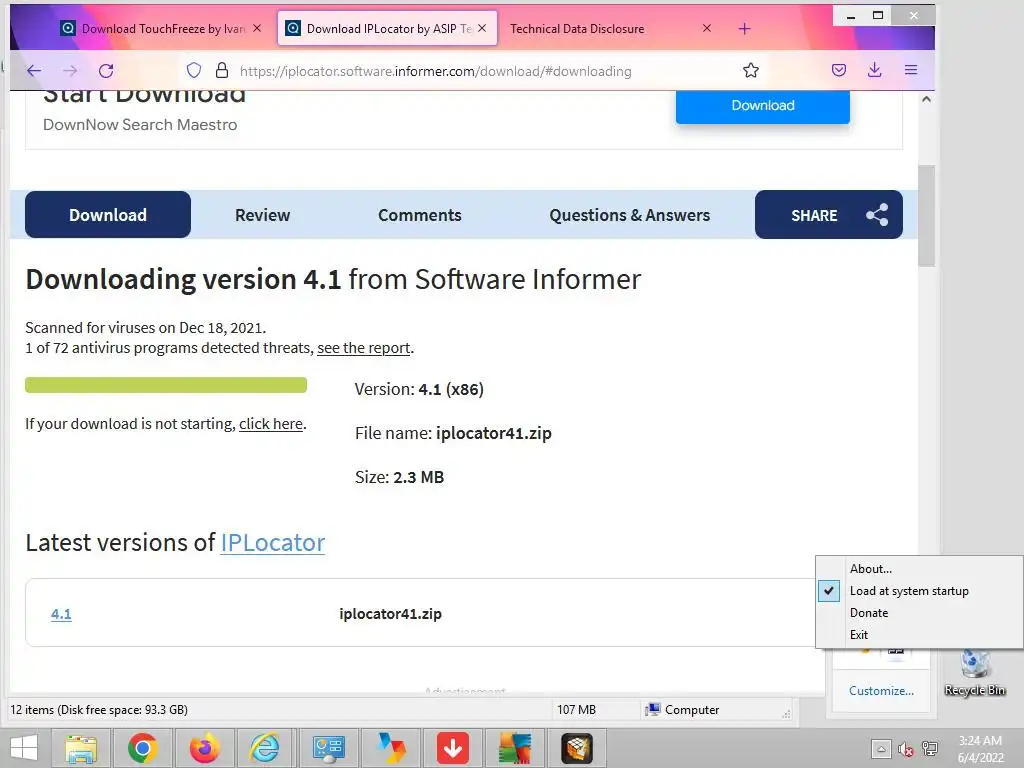Click the blue Download ad button
Viewport: 1024px width, 768px height.
tap(763, 106)
